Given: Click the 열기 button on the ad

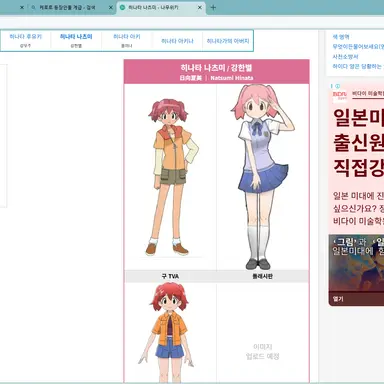Looking at the screenshot, I should (x=338, y=299).
